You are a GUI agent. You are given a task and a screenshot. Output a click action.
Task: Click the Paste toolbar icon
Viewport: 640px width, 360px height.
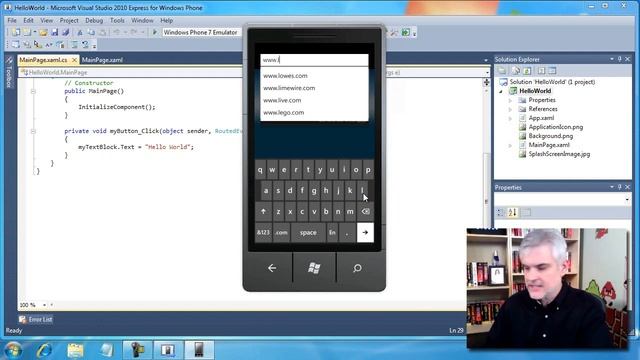coord(102,32)
